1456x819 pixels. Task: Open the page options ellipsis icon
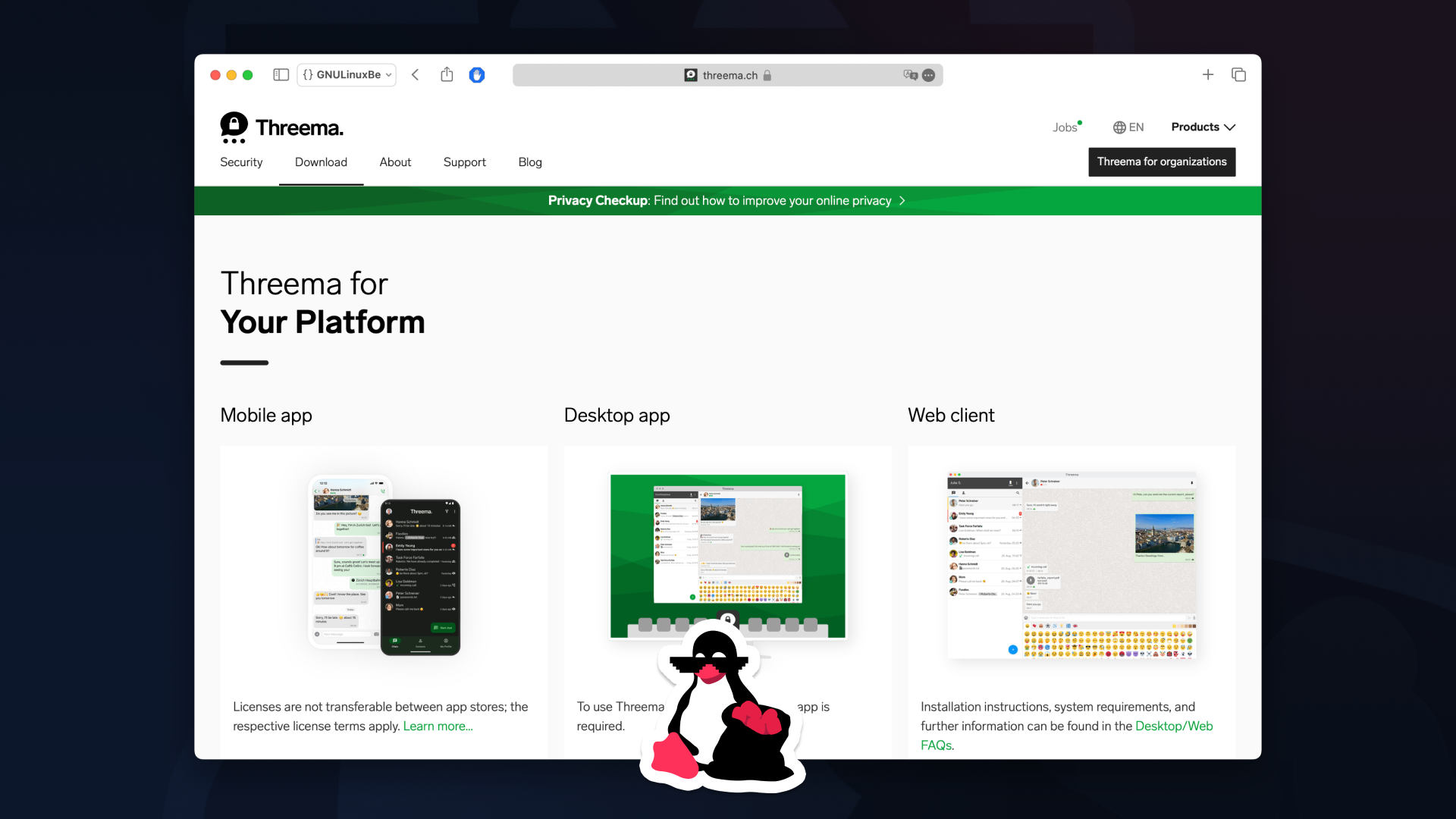[928, 74]
